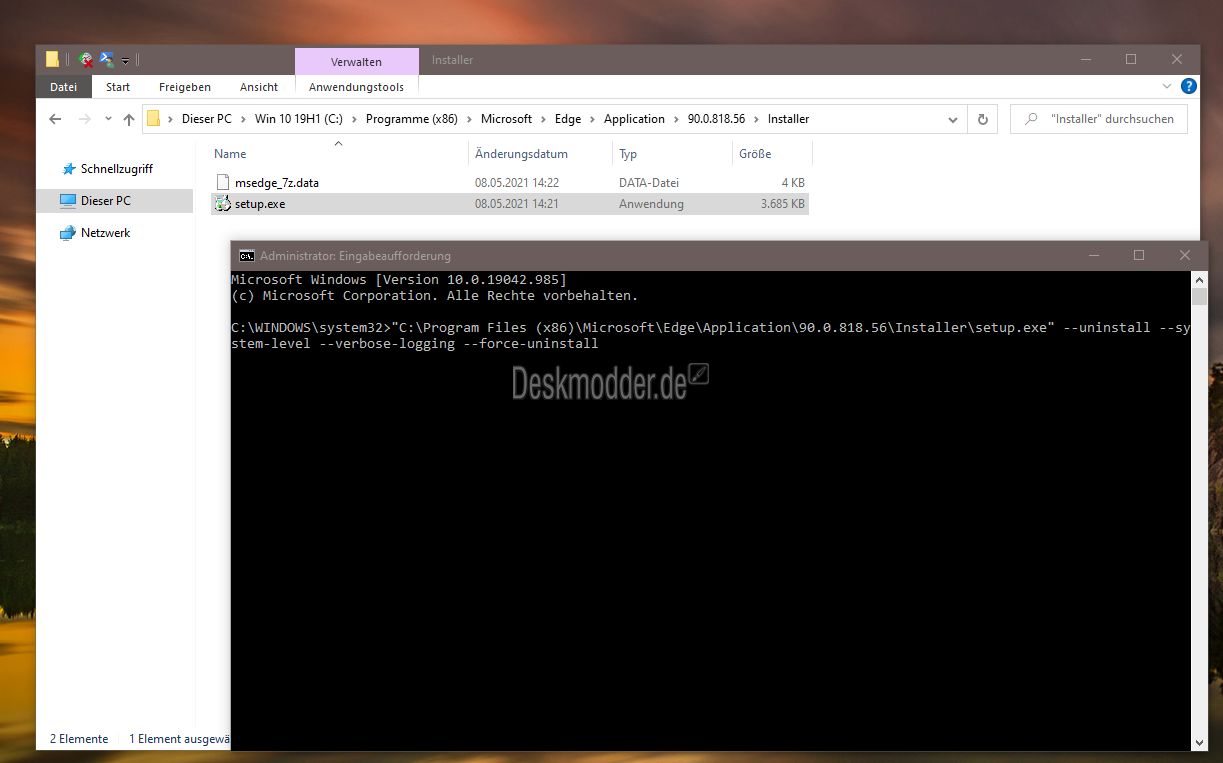Click the Verwalten contextual tab
The height and width of the screenshot is (763, 1223).
click(x=356, y=61)
